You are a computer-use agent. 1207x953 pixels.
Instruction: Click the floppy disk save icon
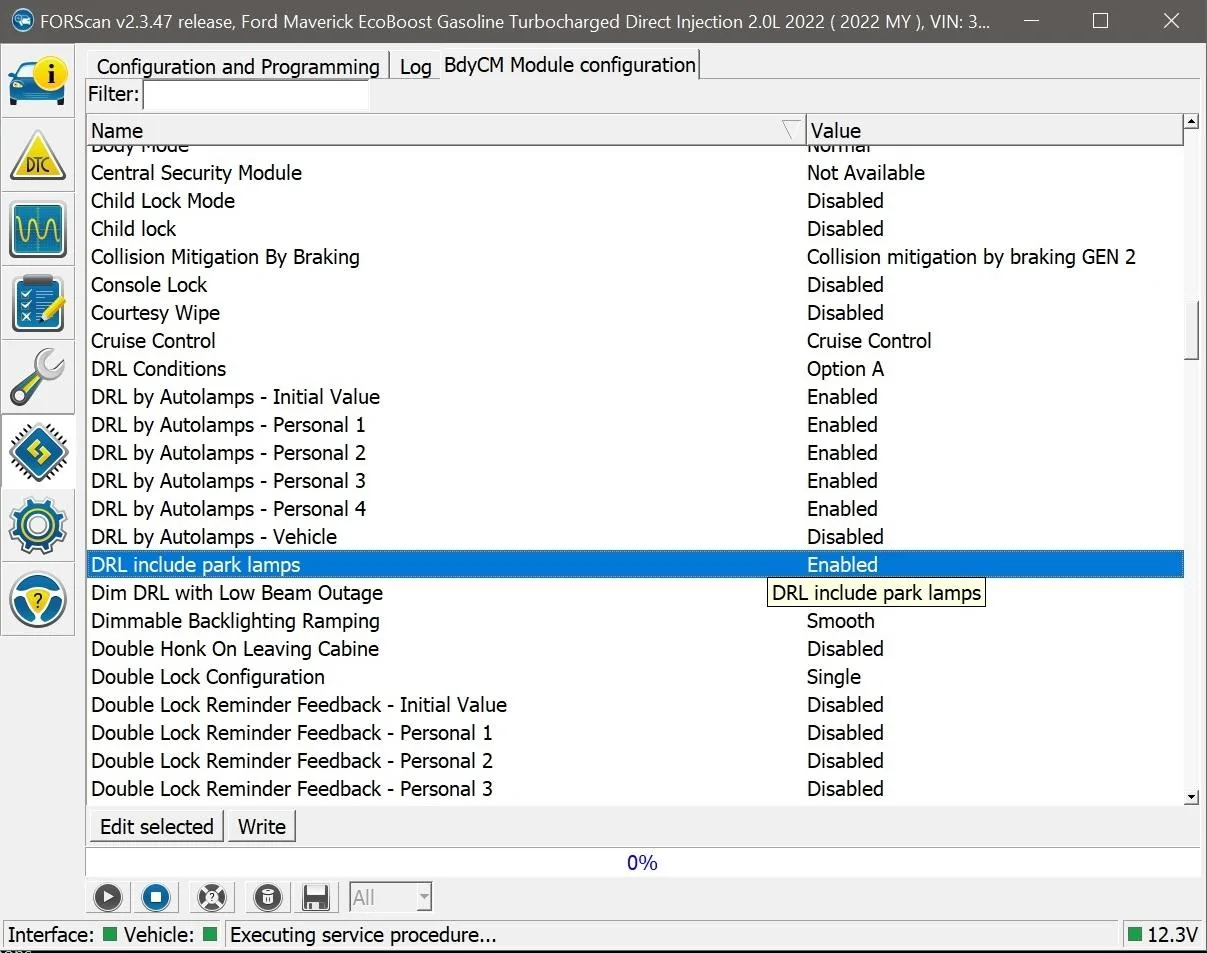[316, 897]
